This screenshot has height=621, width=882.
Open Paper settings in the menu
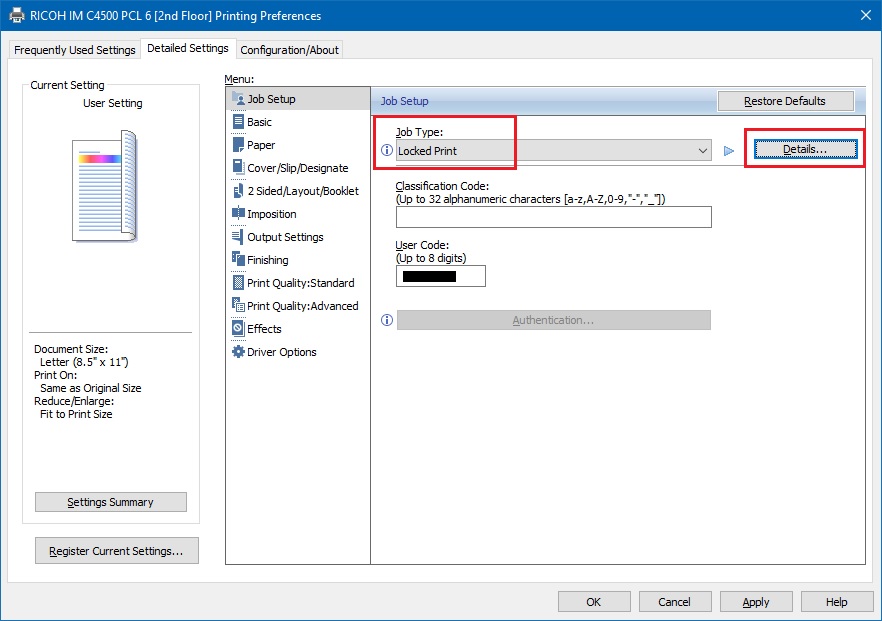pos(298,145)
